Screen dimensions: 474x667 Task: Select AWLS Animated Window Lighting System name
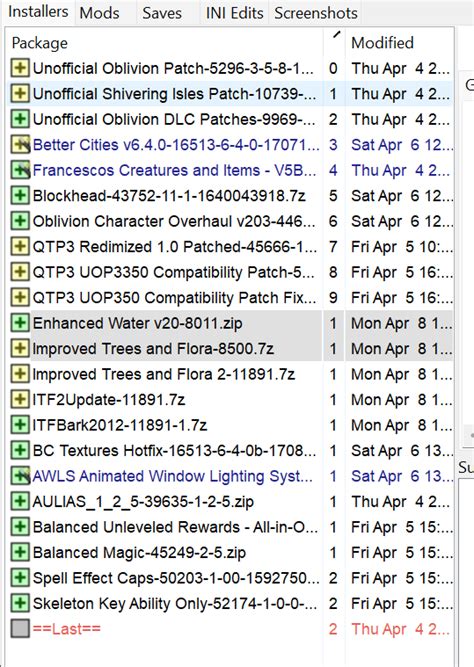pyautogui.click(x=173, y=476)
